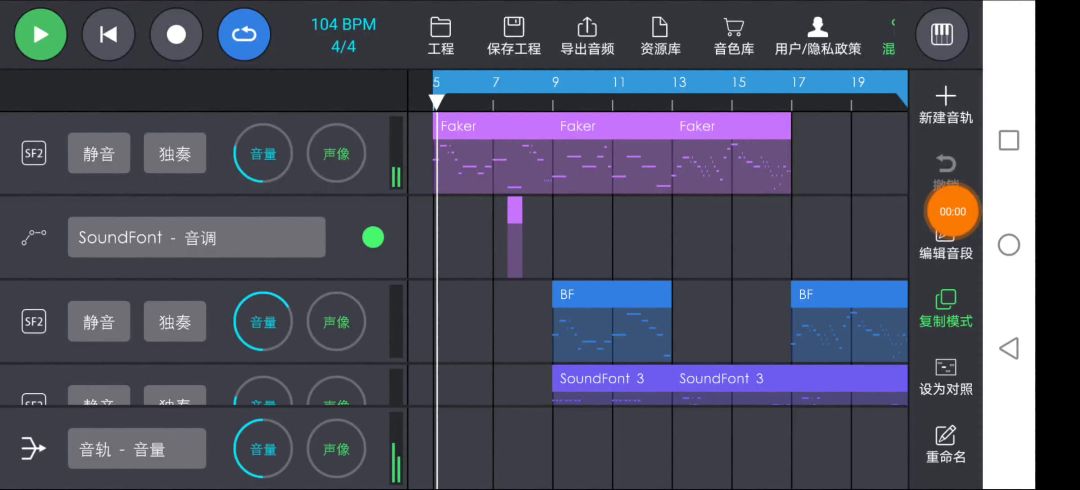Open 用户/隐私政策 user menu
This screenshot has width=1080, height=490.
[817, 36]
